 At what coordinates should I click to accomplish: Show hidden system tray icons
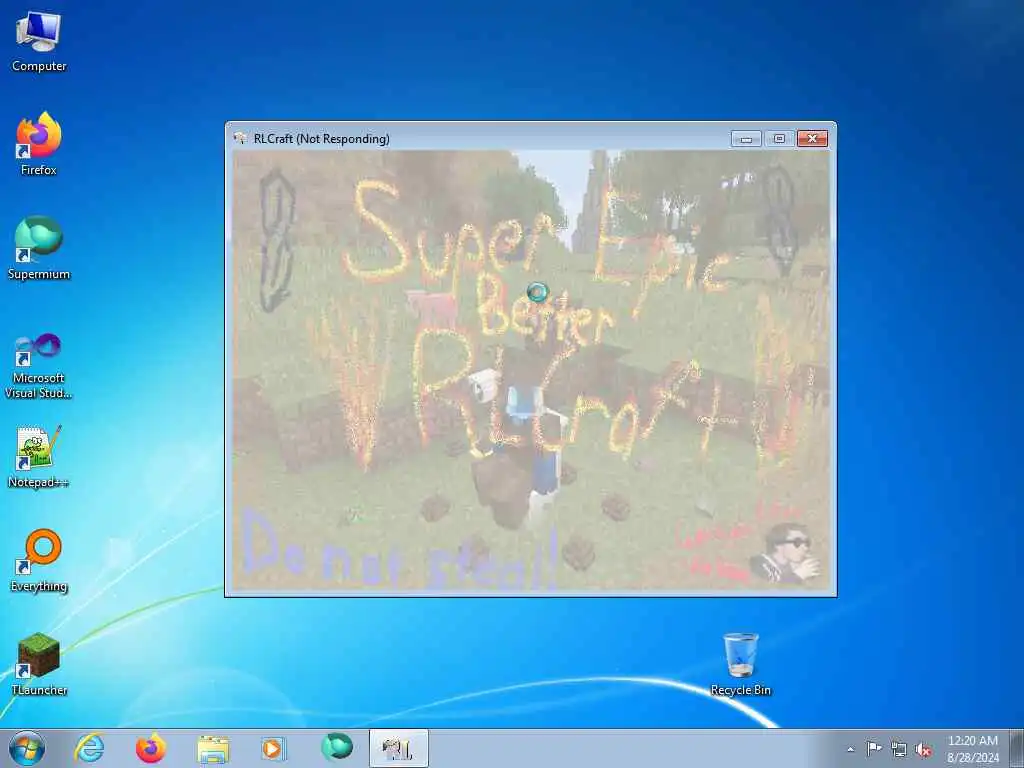click(x=850, y=750)
